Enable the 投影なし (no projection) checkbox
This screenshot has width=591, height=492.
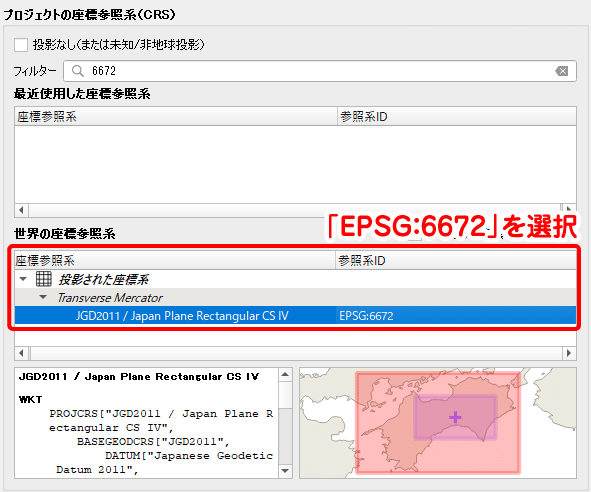pos(21,45)
